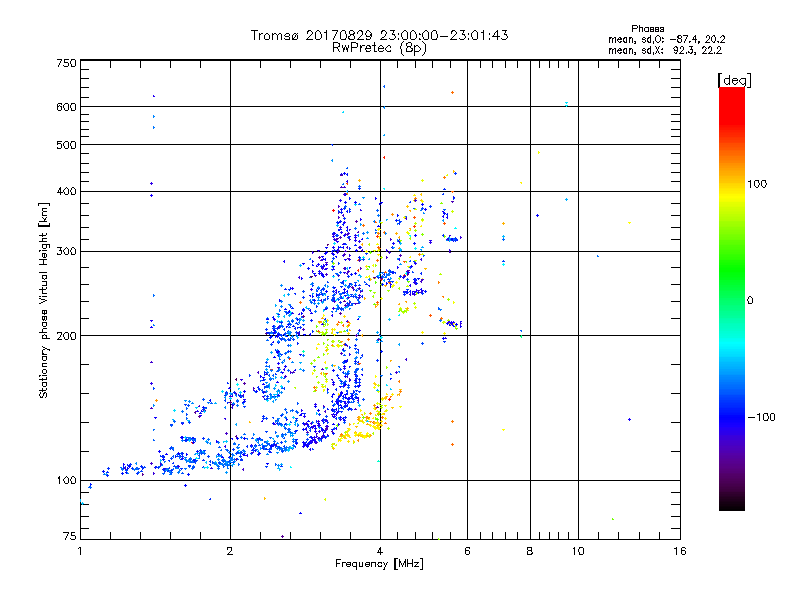Click the '[deg]' colorbar unit label
Viewport: 800px width, 600px height.
tap(734, 80)
